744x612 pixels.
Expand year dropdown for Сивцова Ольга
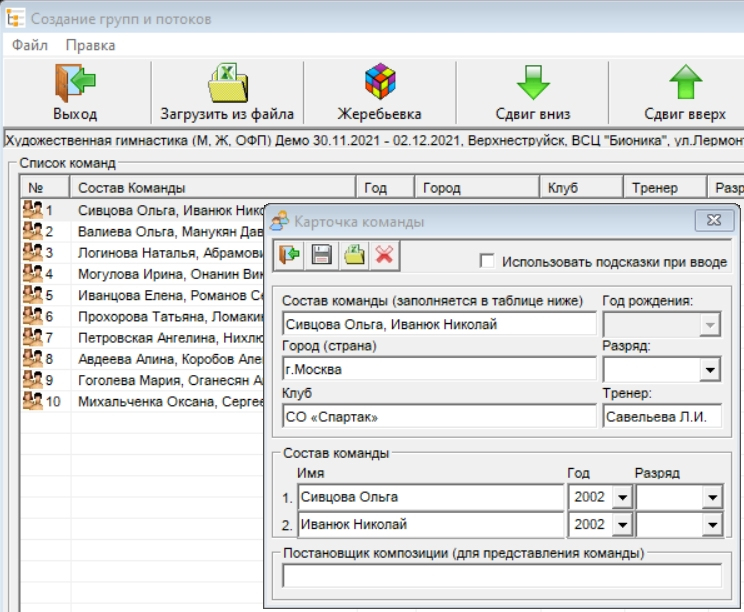(x=621, y=497)
